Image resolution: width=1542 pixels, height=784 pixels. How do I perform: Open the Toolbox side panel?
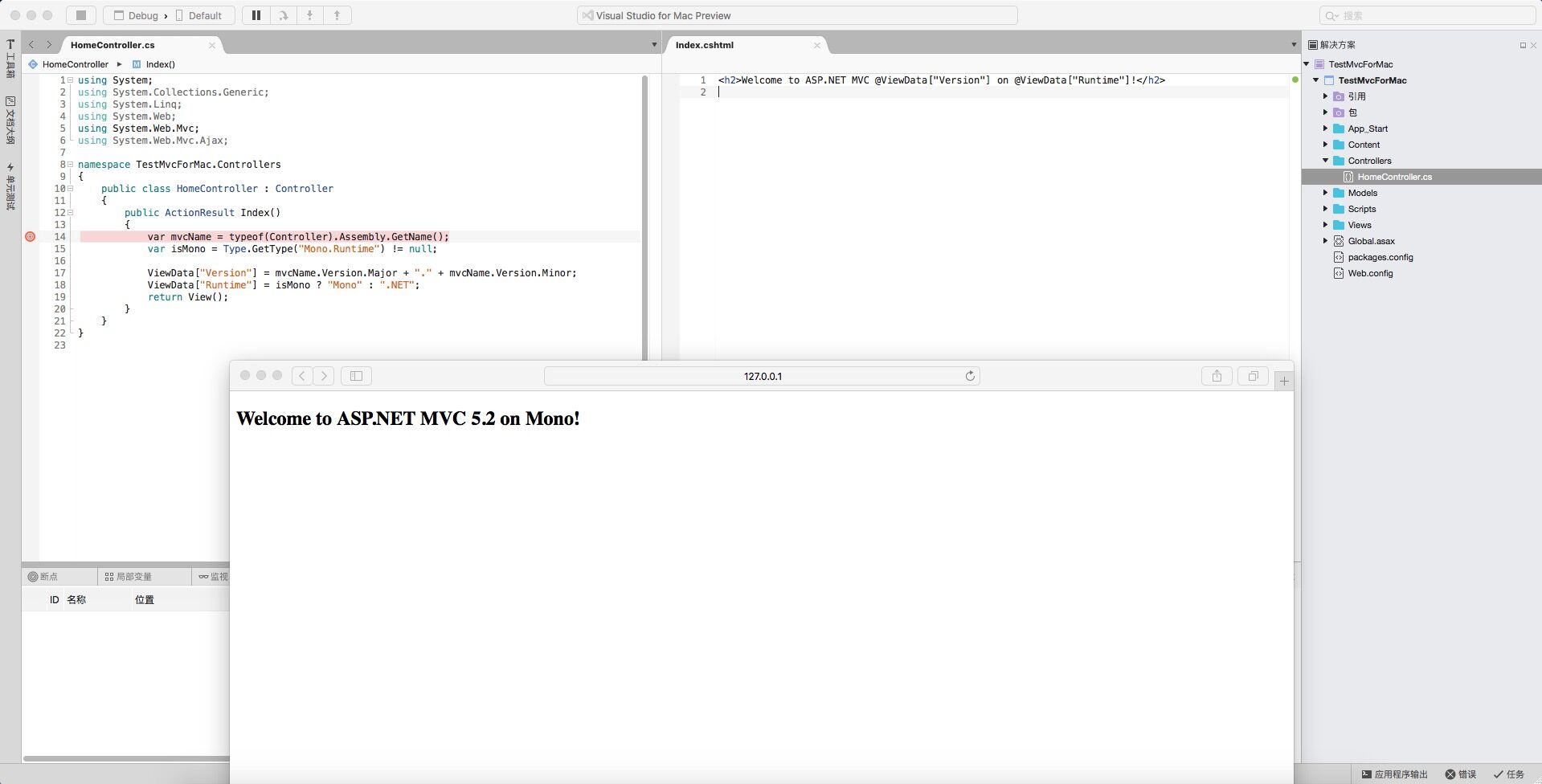click(10, 59)
